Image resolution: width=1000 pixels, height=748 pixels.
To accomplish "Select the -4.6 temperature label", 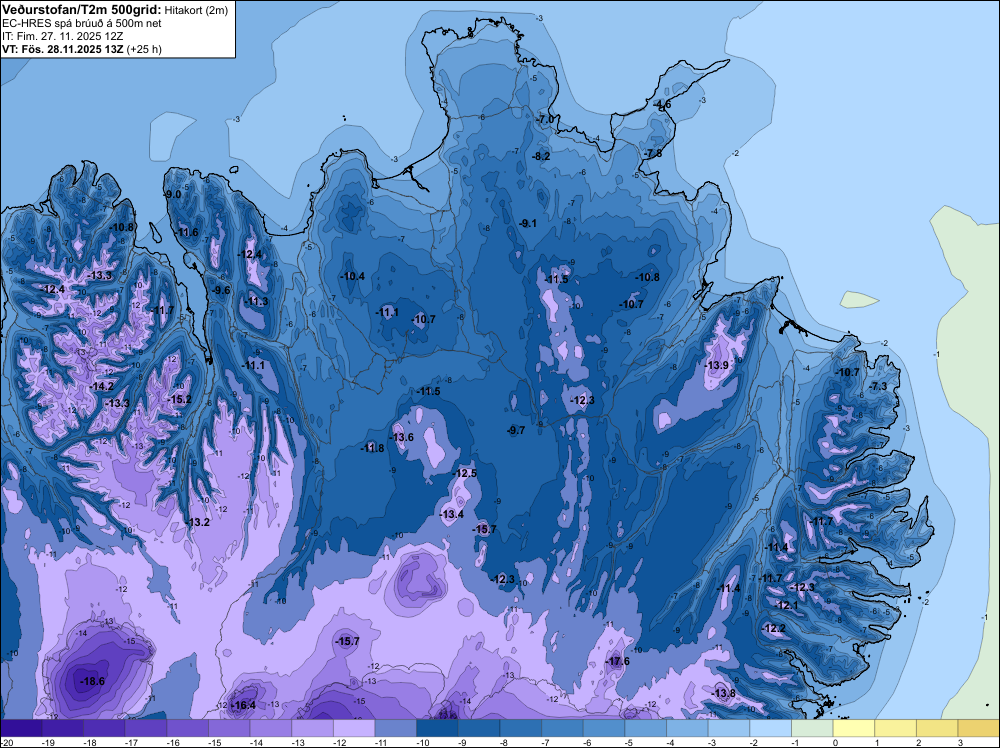I will tap(662, 104).
